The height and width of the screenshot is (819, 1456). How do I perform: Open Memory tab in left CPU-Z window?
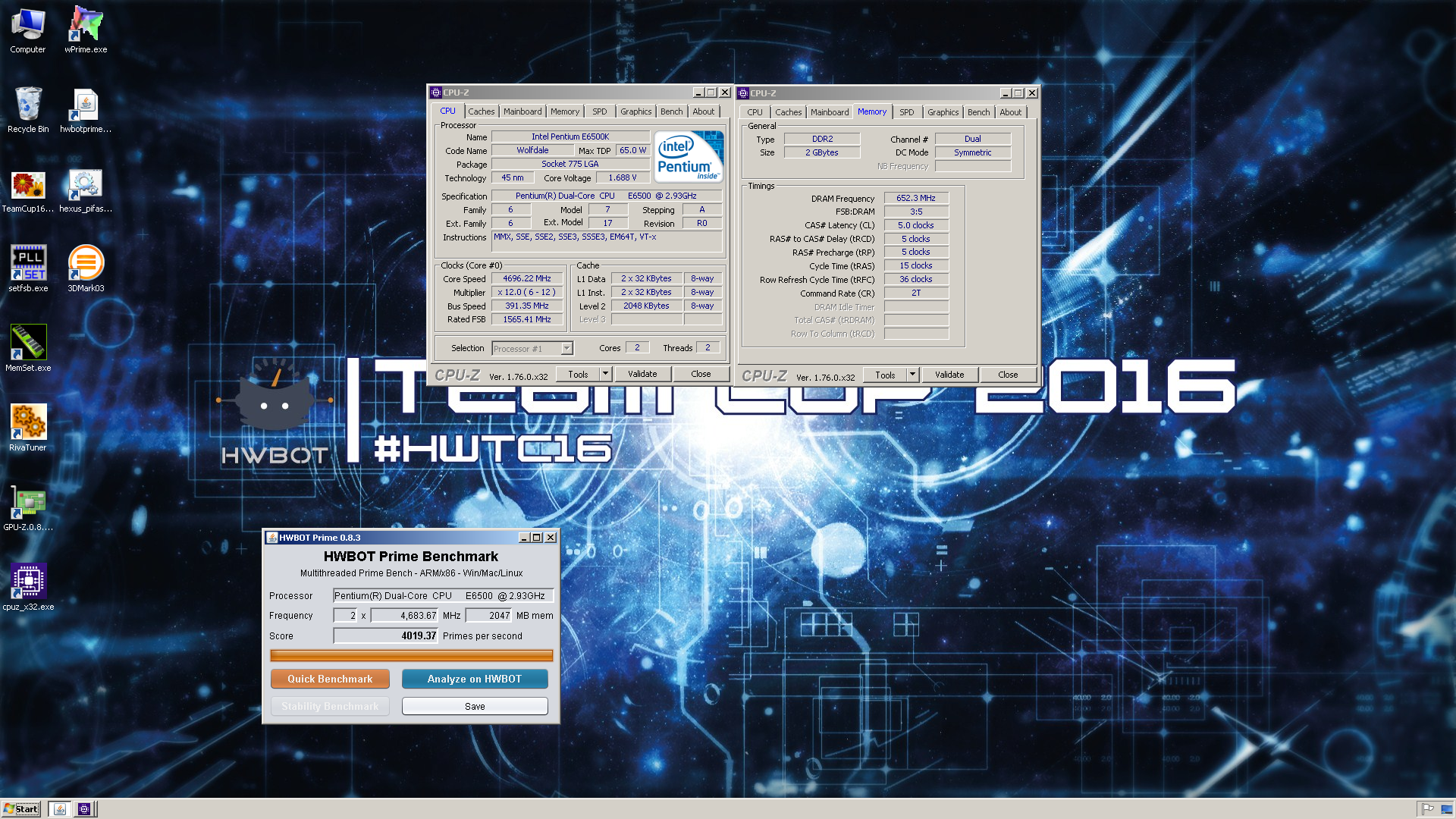click(x=565, y=111)
